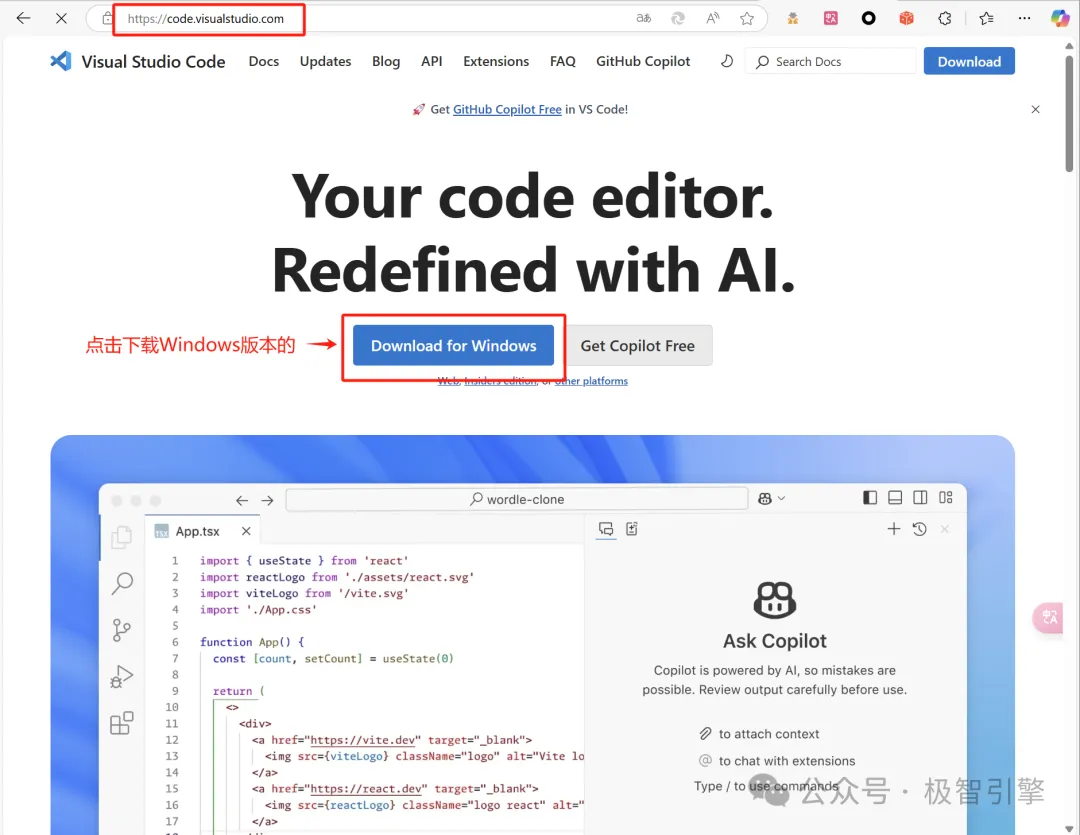Click the editor navigate forward arrow
1080x835 pixels.
tap(267, 501)
